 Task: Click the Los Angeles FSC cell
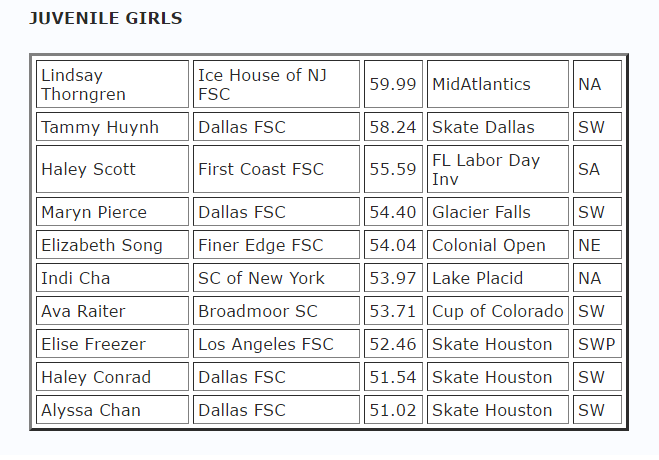pyautogui.click(x=275, y=344)
